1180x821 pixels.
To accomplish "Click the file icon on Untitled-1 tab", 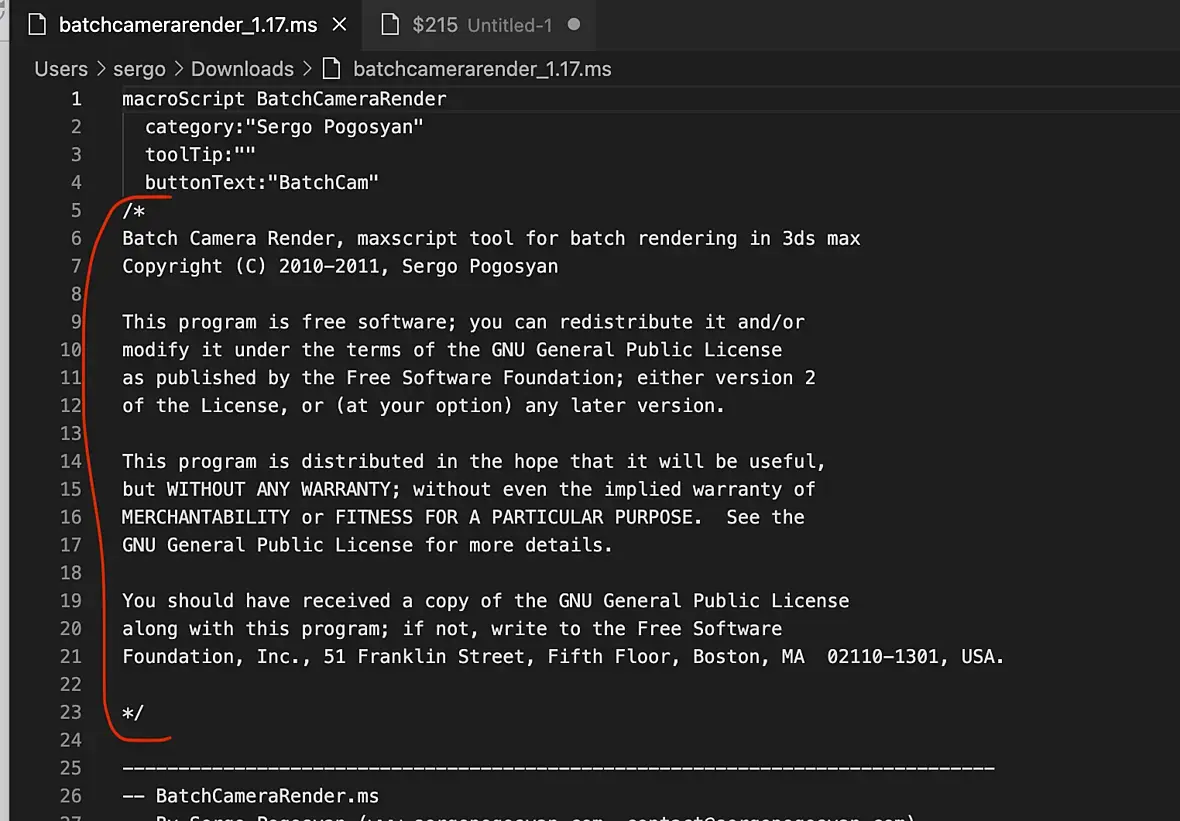I will tap(391, 25).
